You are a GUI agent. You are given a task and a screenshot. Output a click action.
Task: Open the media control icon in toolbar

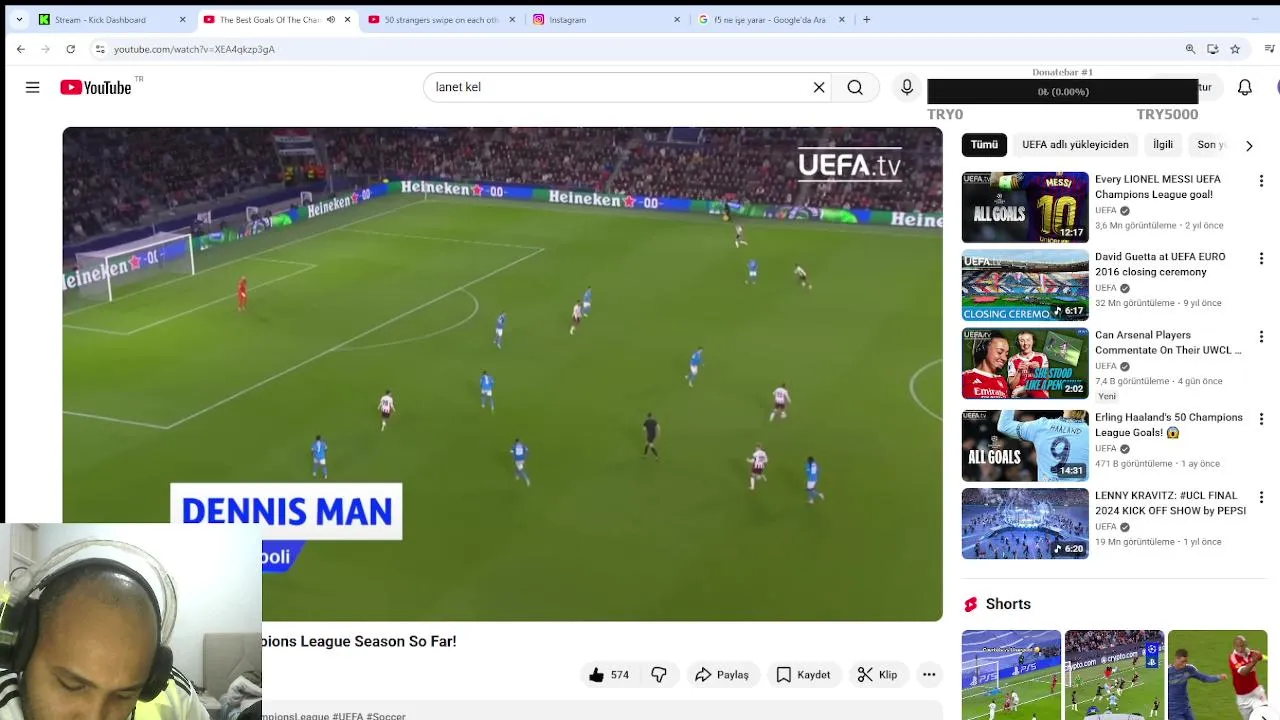pos(1270,49)
